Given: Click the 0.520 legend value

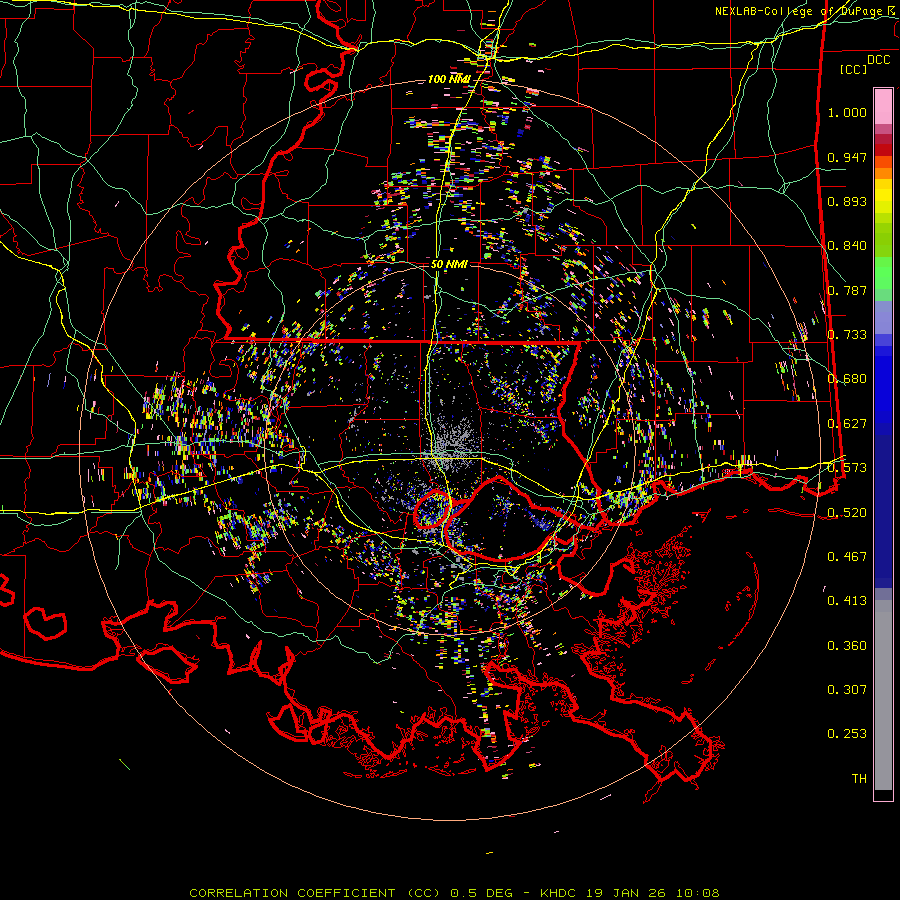Looking at the screenshot, I should click(x=847, y=512).
